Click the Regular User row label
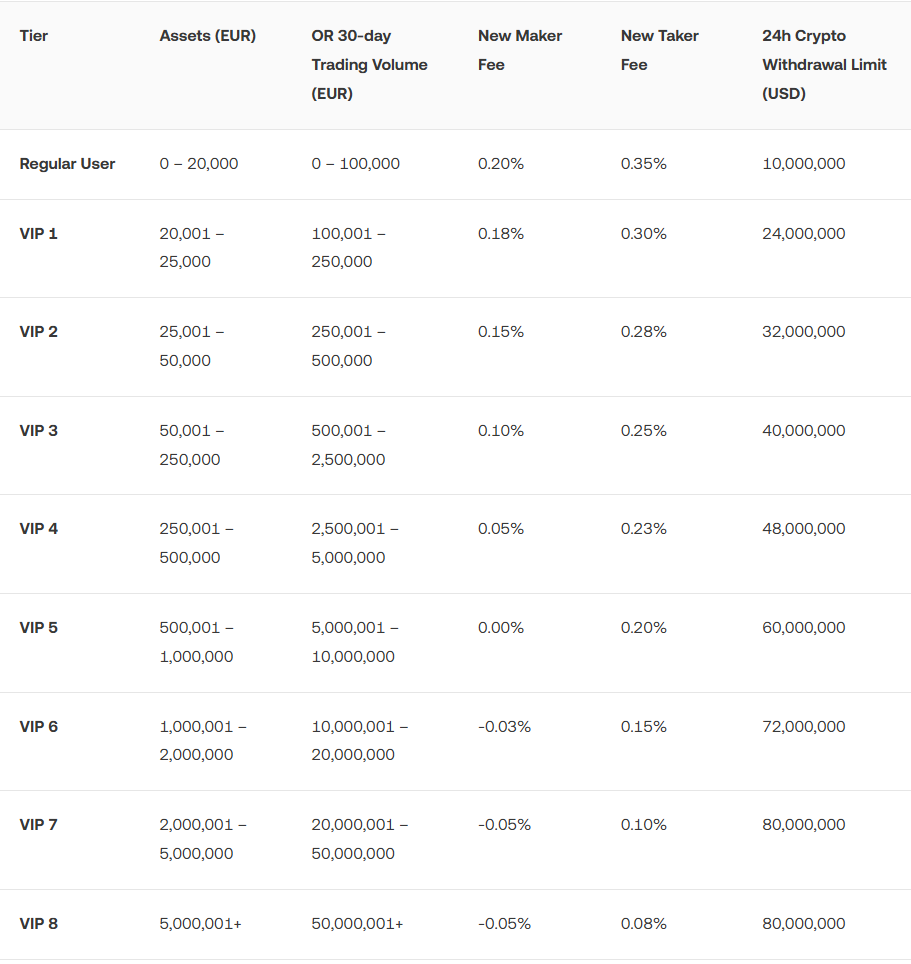This screenshot has width=911, height=964. coord(67,164)
